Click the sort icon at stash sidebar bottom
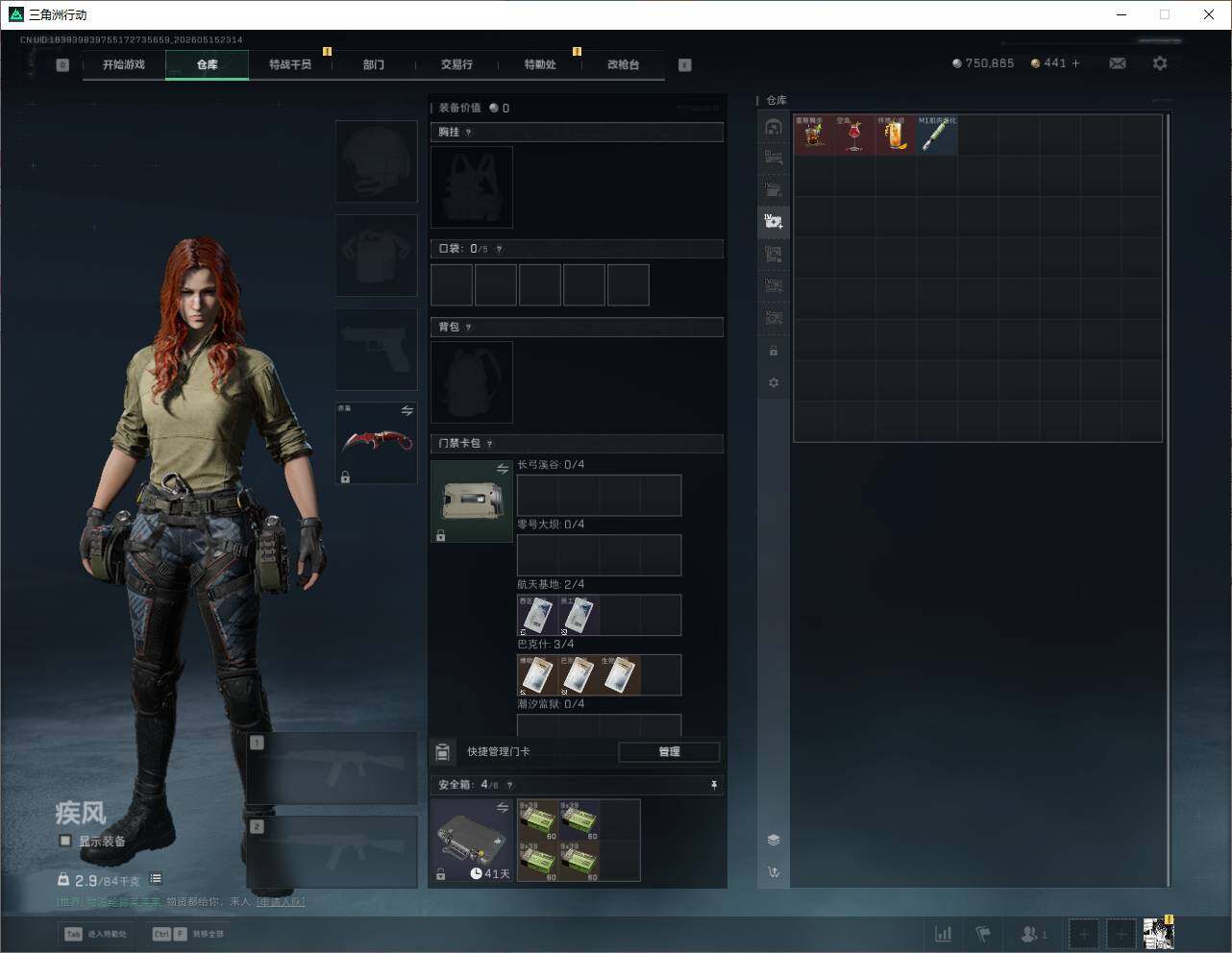Screen dimensions: 1232x953 coord(774,872)
